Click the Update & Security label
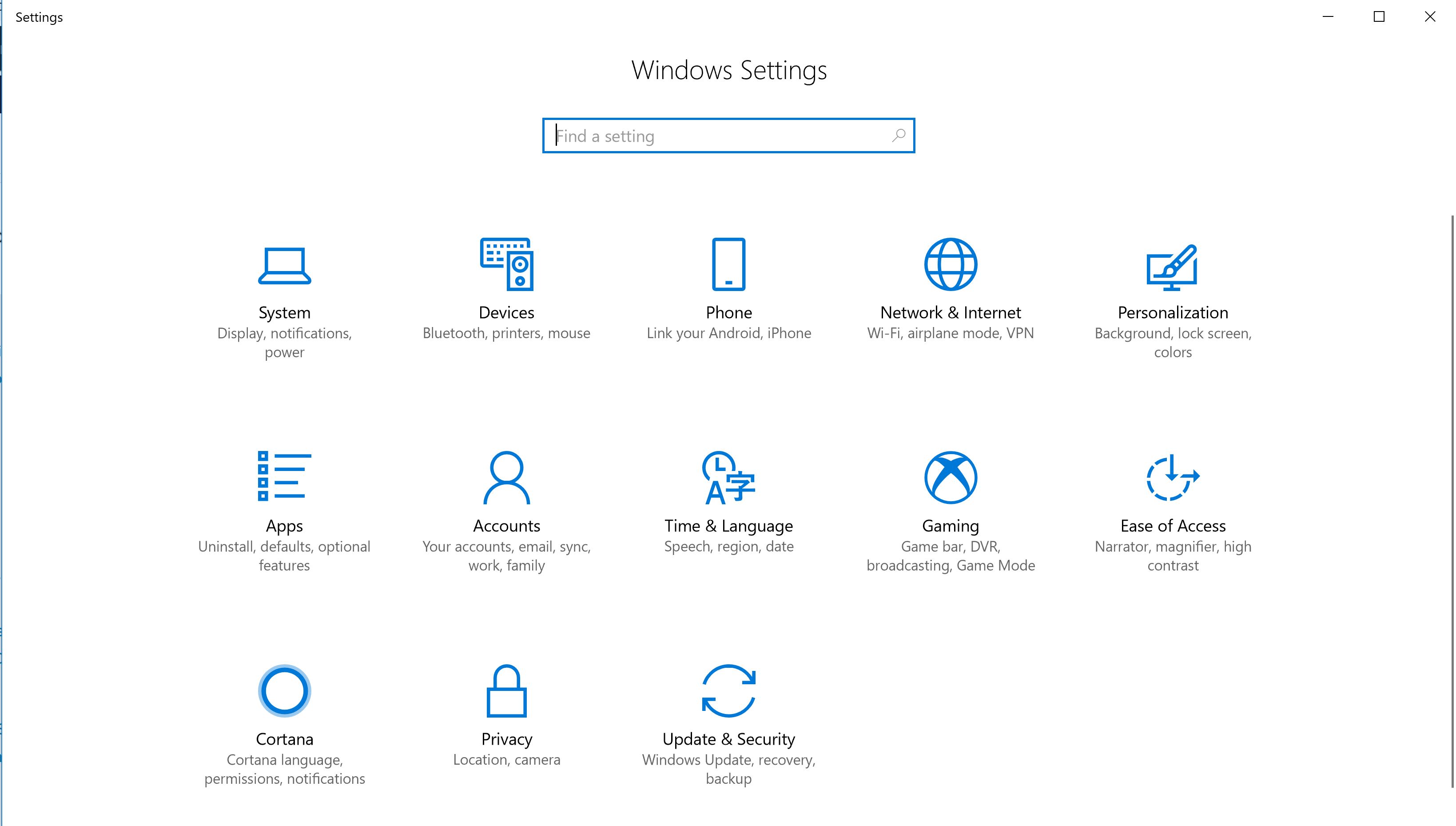Image resolution: width=1456 pixels, height=826 pixels. [x=728, y=739]
